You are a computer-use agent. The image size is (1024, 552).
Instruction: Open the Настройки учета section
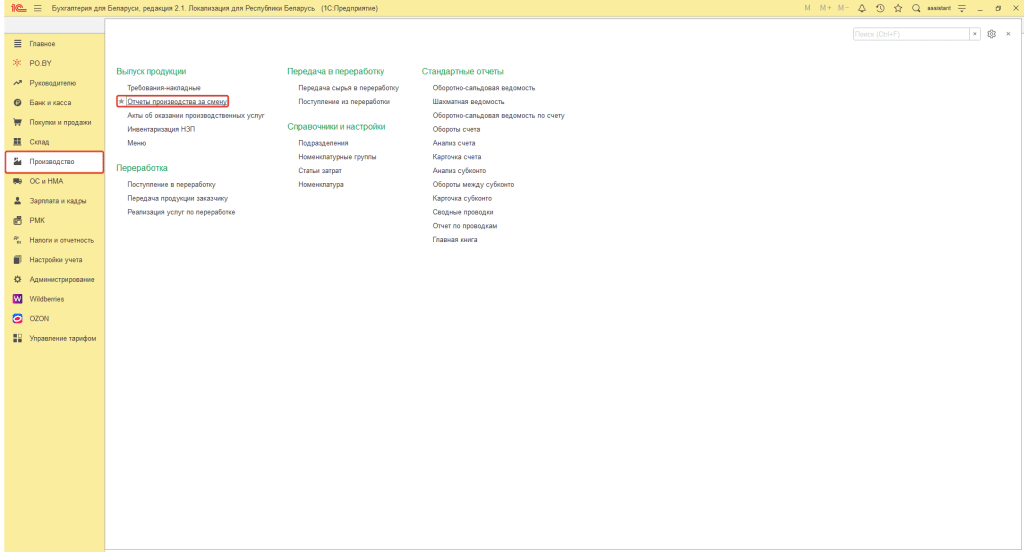pyautogui.click(x=54, y=259)
